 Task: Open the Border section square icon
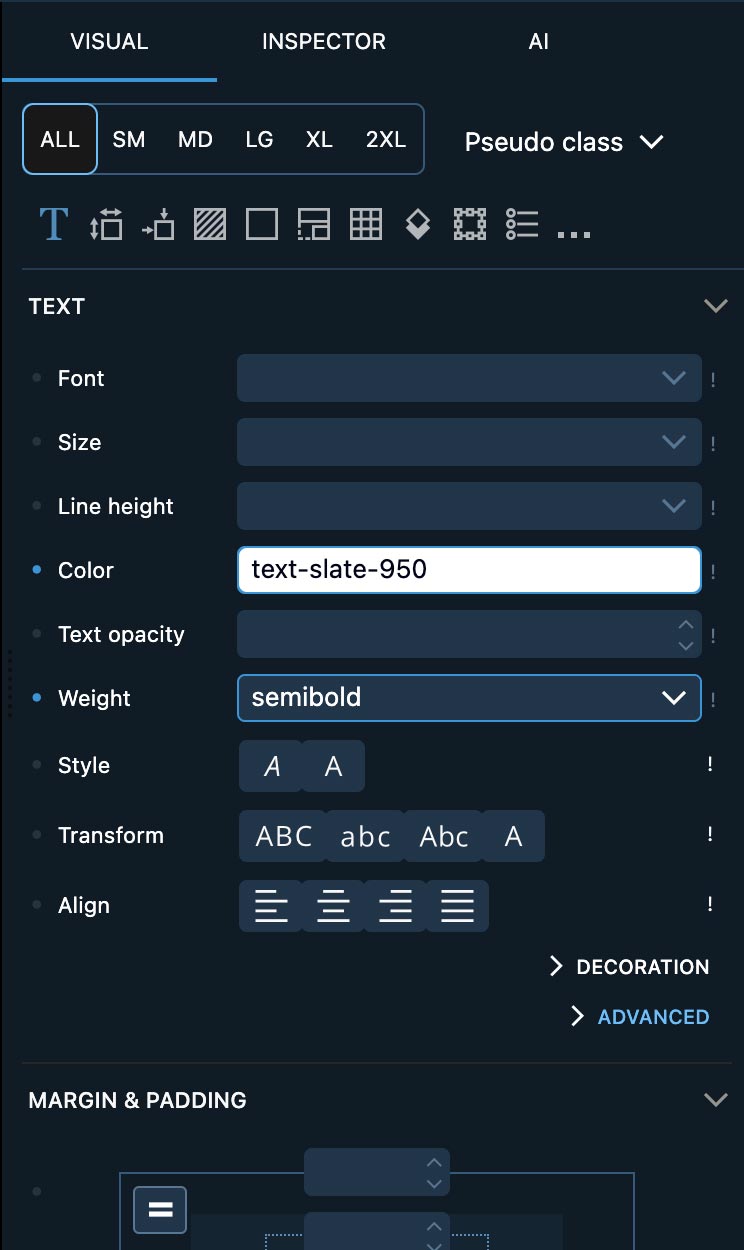[262, 224]
